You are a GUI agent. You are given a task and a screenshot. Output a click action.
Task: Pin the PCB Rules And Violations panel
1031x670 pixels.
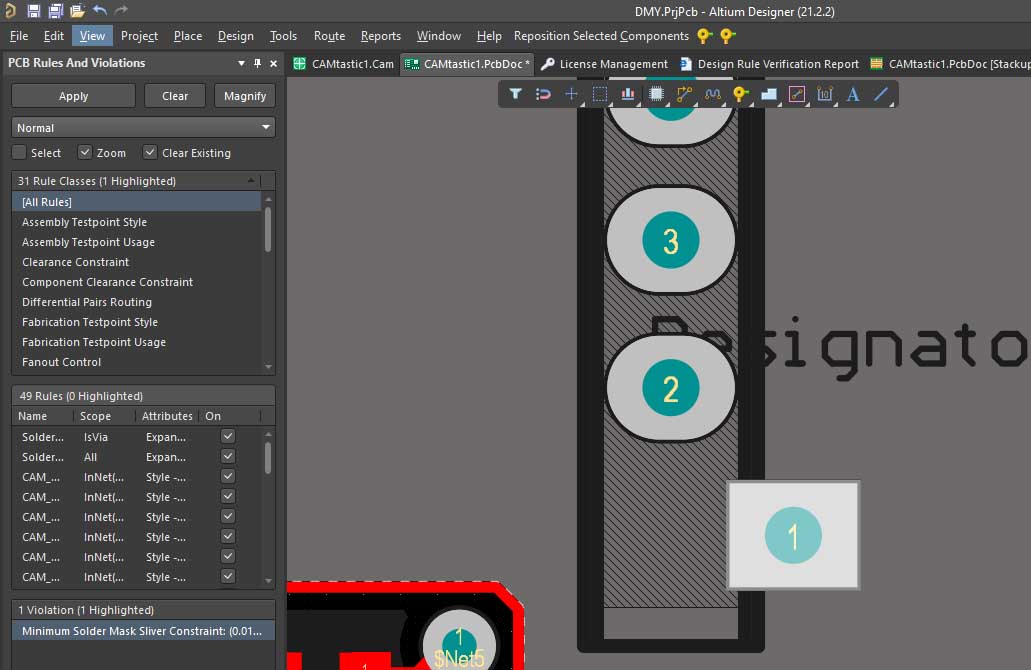(258, 63)
